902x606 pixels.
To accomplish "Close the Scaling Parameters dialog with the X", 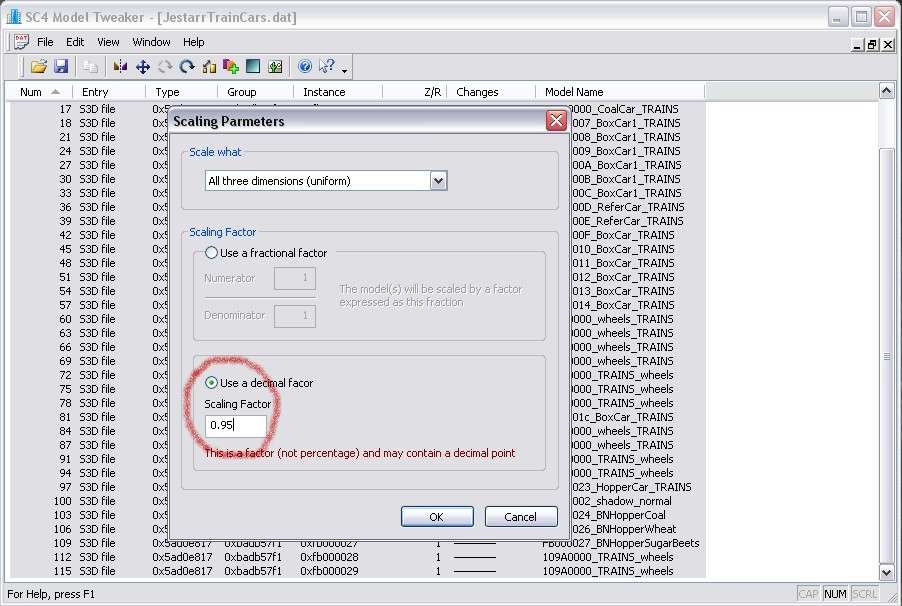I will pos(556,121).
